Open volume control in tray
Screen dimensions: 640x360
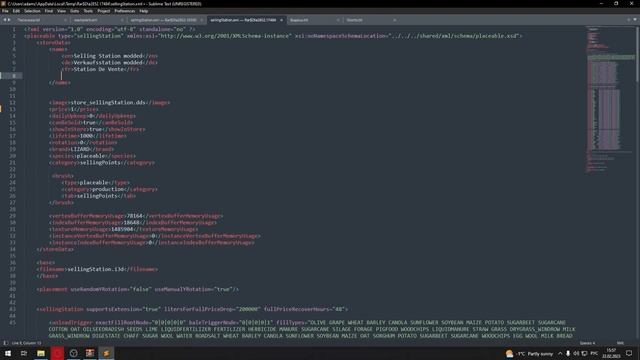tap(576, 353)
